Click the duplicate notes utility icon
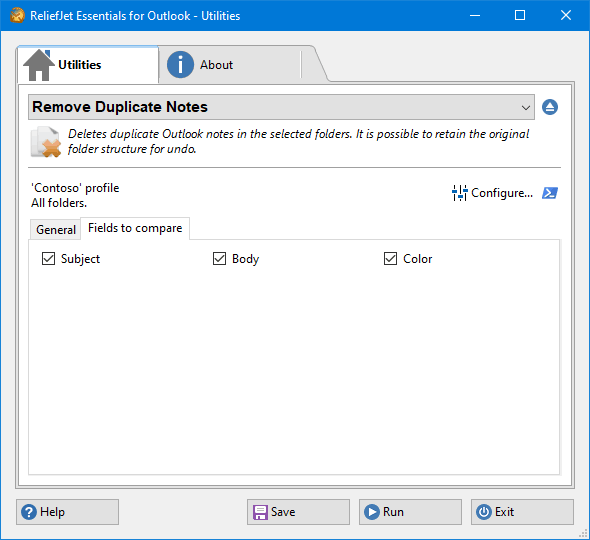 click(x=46, y=142)
